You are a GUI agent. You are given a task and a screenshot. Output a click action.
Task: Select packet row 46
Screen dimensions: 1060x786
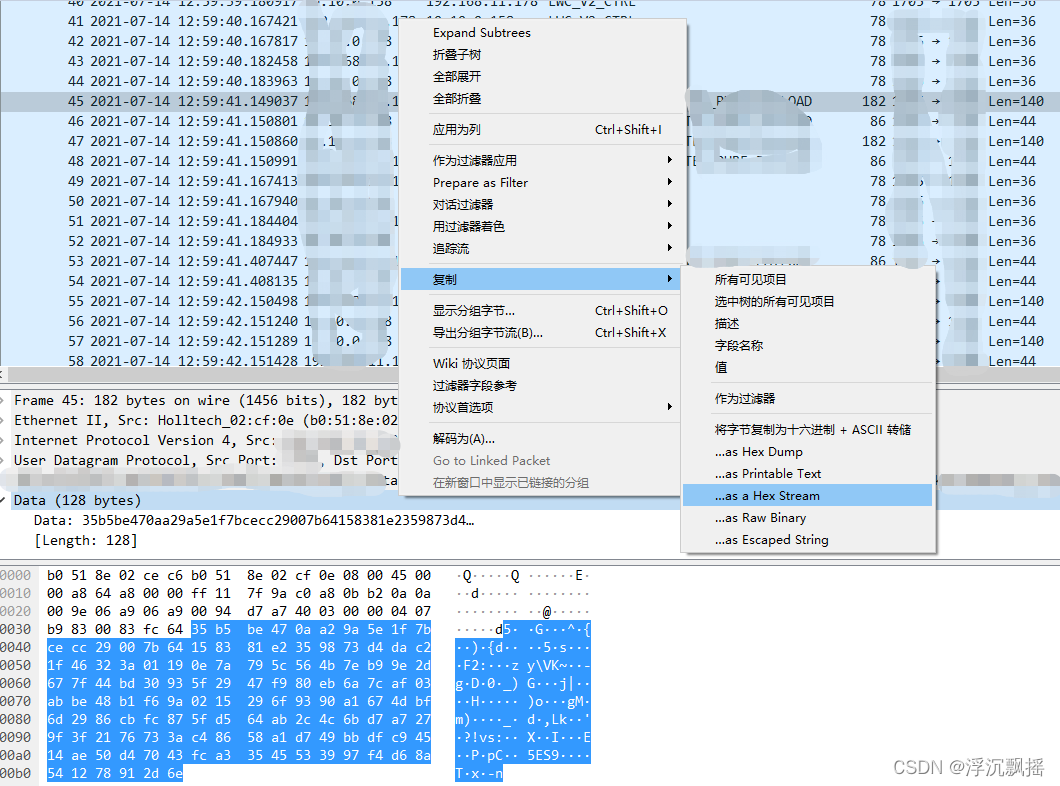pos(530,122)
